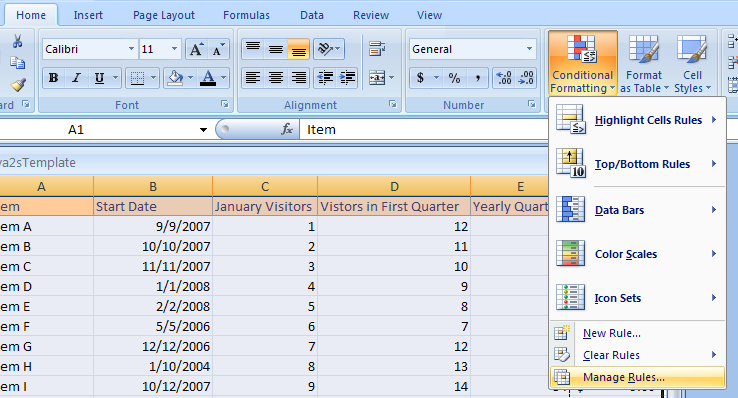Expand Icon Sets submenu

coord(637,298)
